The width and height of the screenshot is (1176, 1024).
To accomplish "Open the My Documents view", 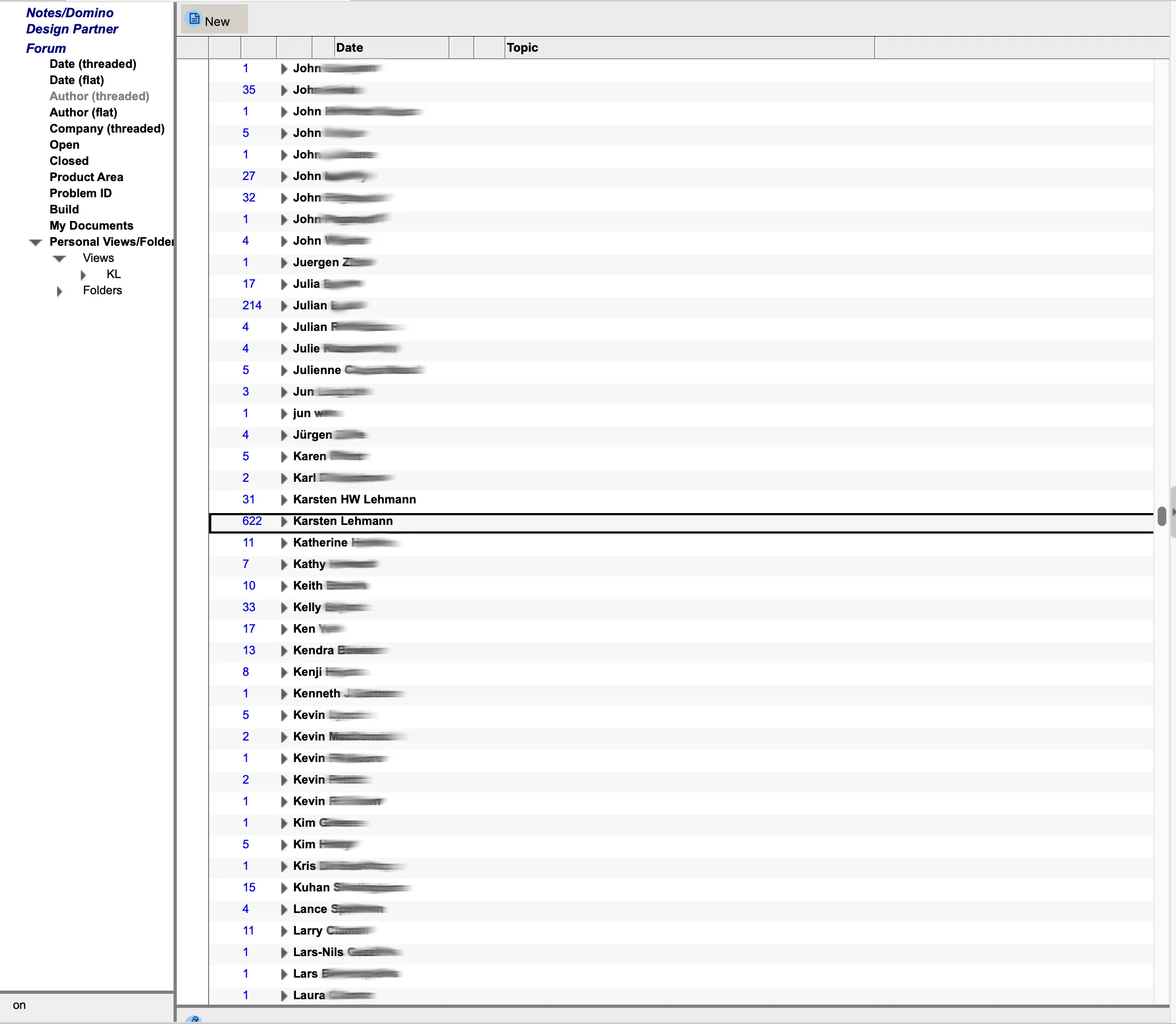I will tap(91, 226).
